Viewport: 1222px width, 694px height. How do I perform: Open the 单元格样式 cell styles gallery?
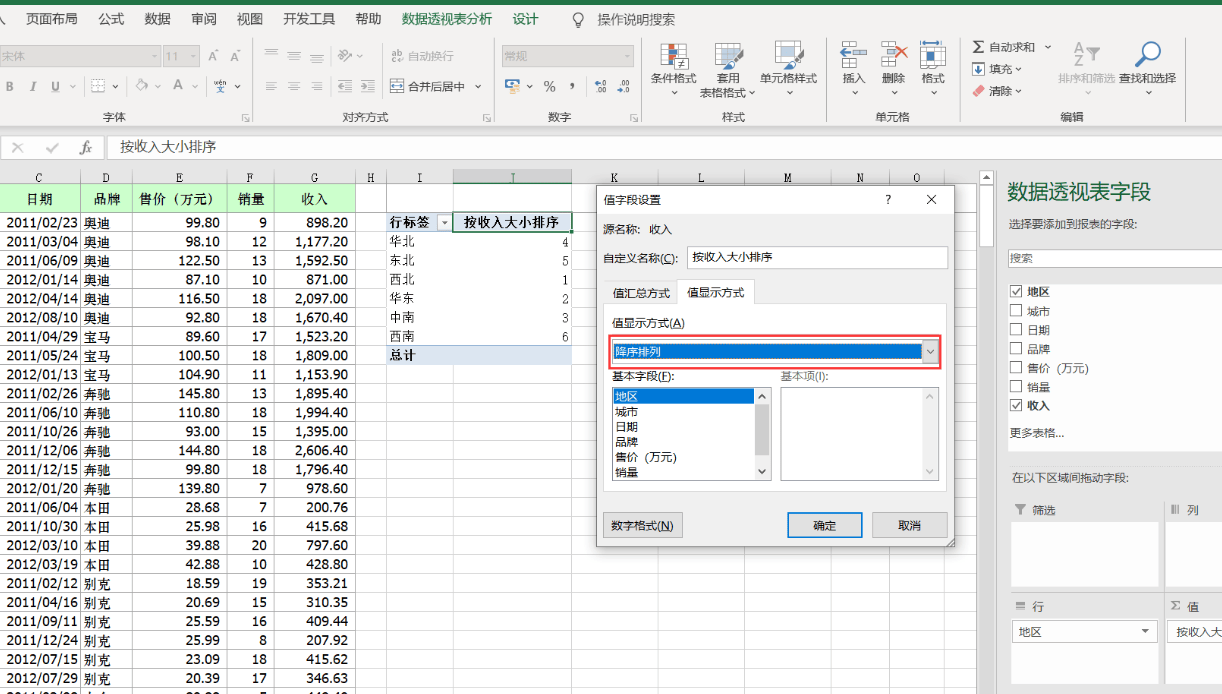pos(788,58)
